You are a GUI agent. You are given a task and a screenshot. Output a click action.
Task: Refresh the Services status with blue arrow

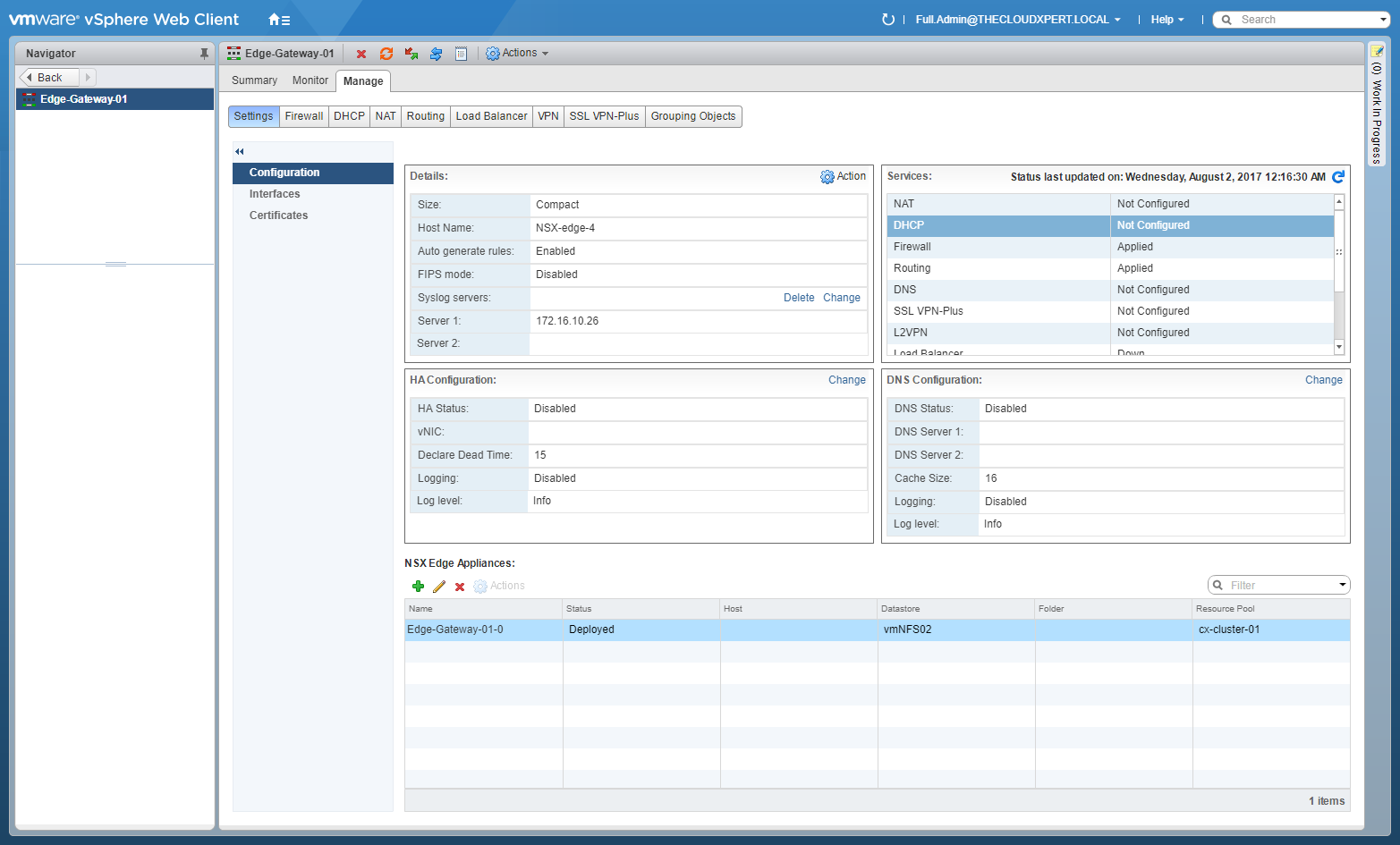1338,177
